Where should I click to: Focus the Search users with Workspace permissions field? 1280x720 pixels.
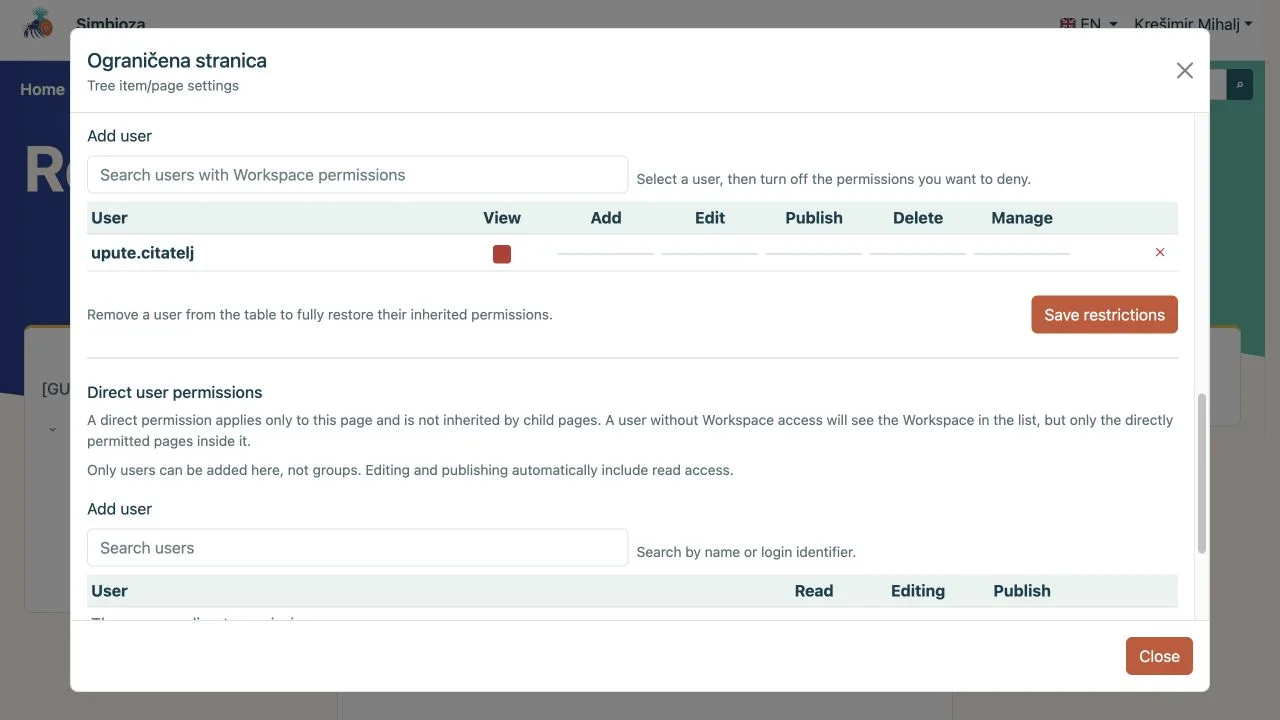357,175
